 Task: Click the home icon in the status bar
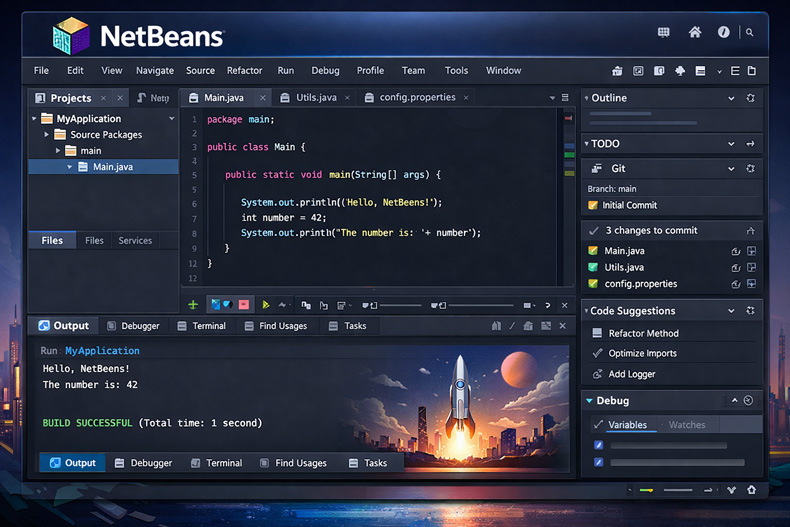[751, 490]
